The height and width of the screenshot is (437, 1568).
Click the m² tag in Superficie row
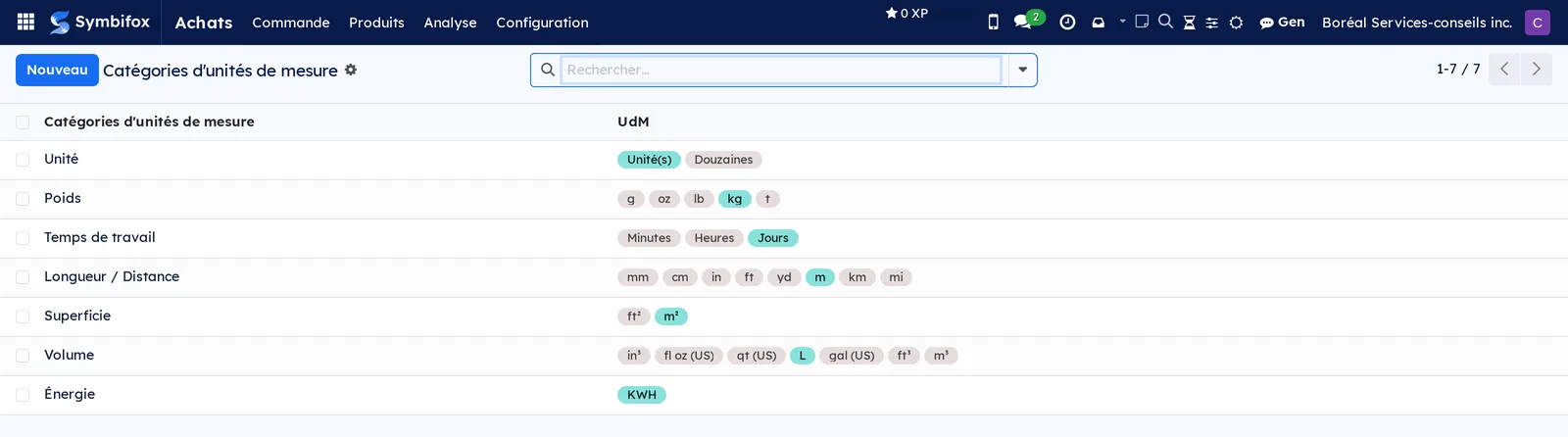point(671,316)
